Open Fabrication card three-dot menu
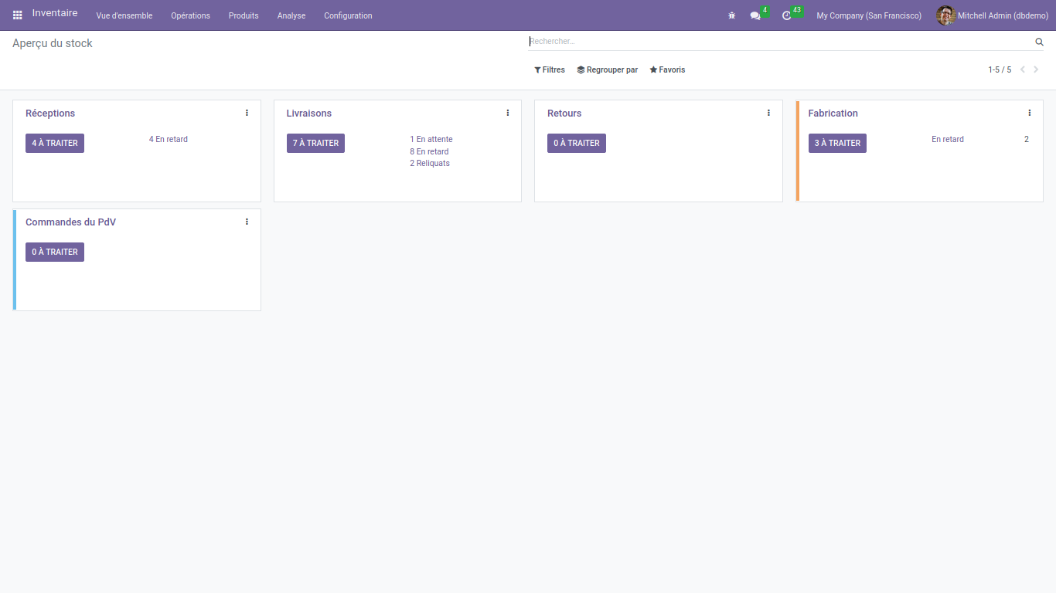The height and width of the screenshot is (593, 1056). [1029, 113]
